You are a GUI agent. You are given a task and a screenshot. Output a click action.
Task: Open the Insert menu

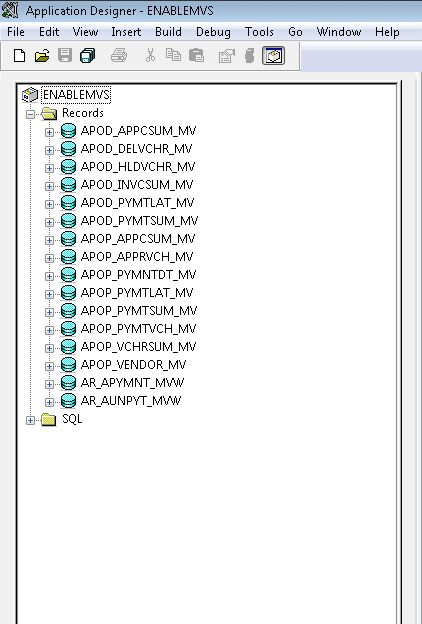[126, 32]
